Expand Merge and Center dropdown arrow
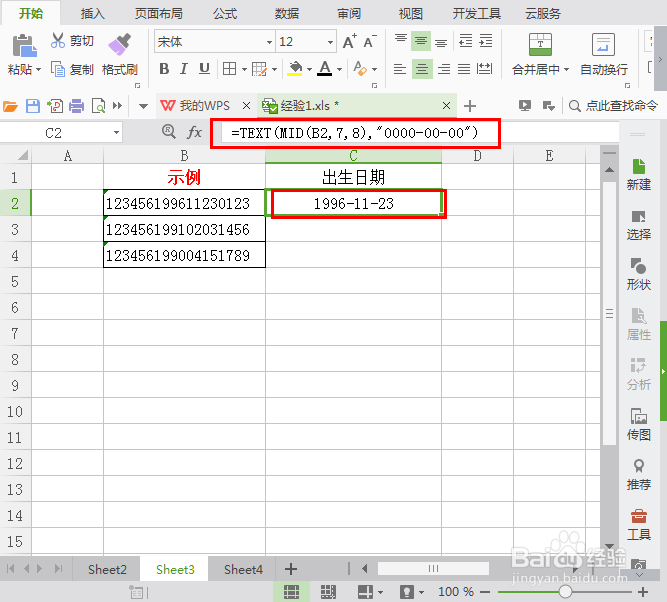Viewport: 667px width, 602px height. 566,69
